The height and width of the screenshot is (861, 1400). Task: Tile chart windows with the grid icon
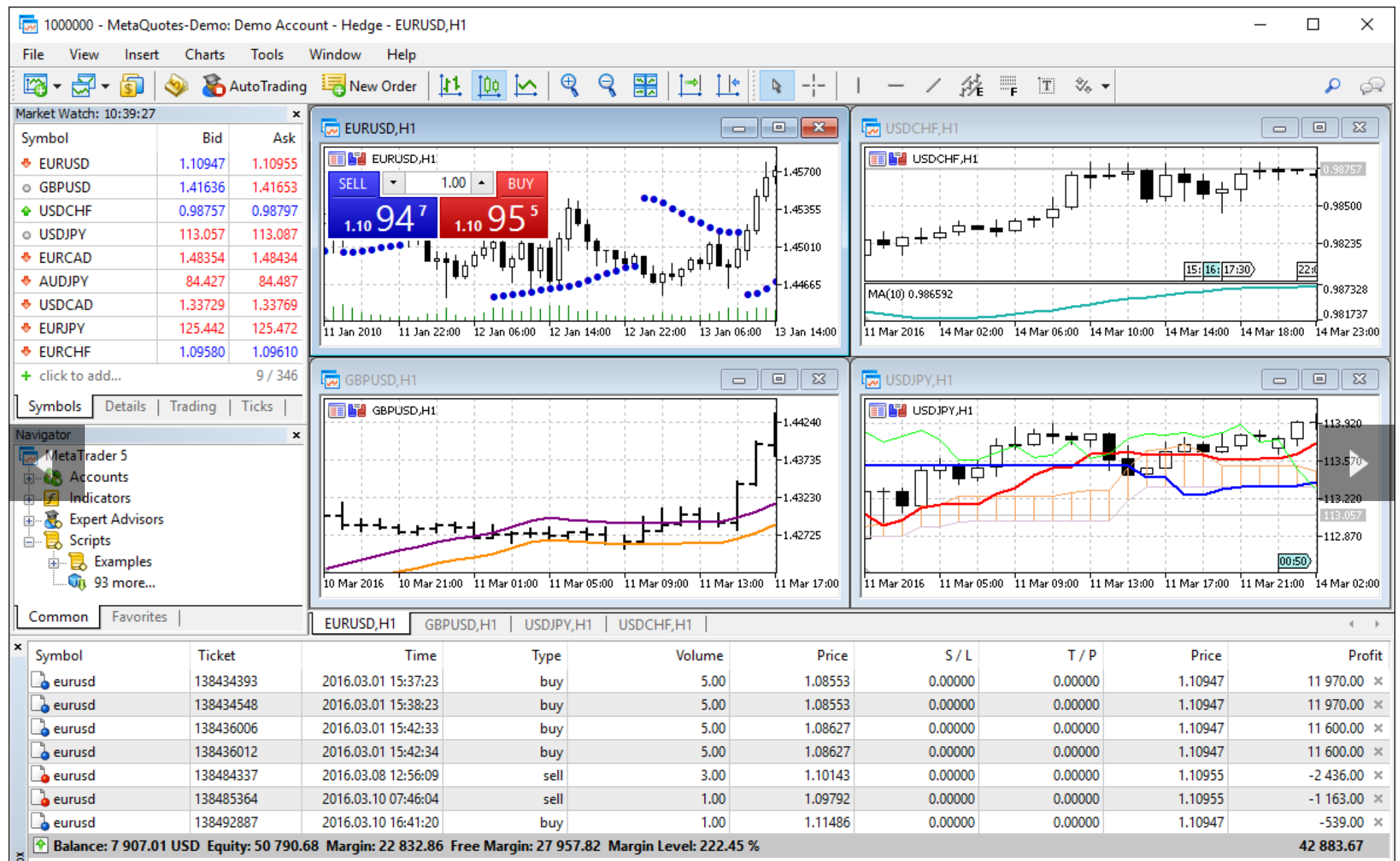click(645, 86)
